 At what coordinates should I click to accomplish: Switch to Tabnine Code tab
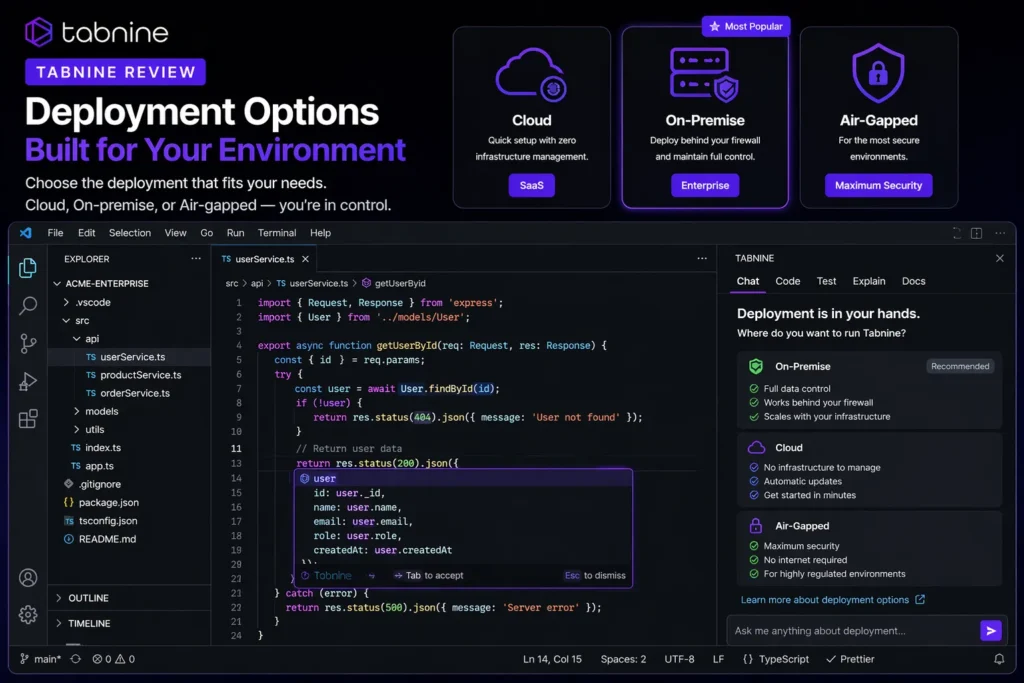coord(788,281)
